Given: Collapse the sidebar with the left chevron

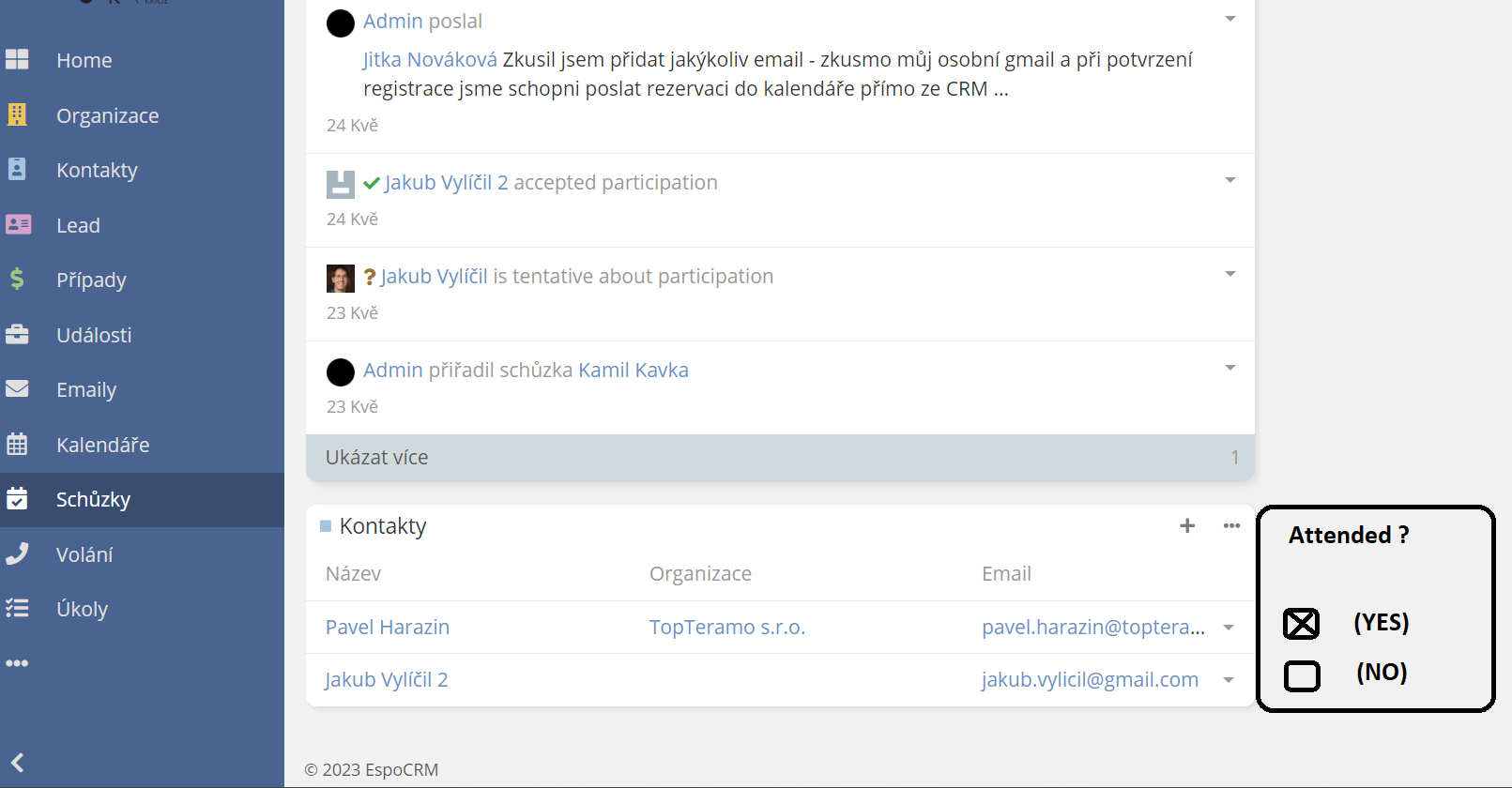Looking at the screenshot, I should click(17, 763).
